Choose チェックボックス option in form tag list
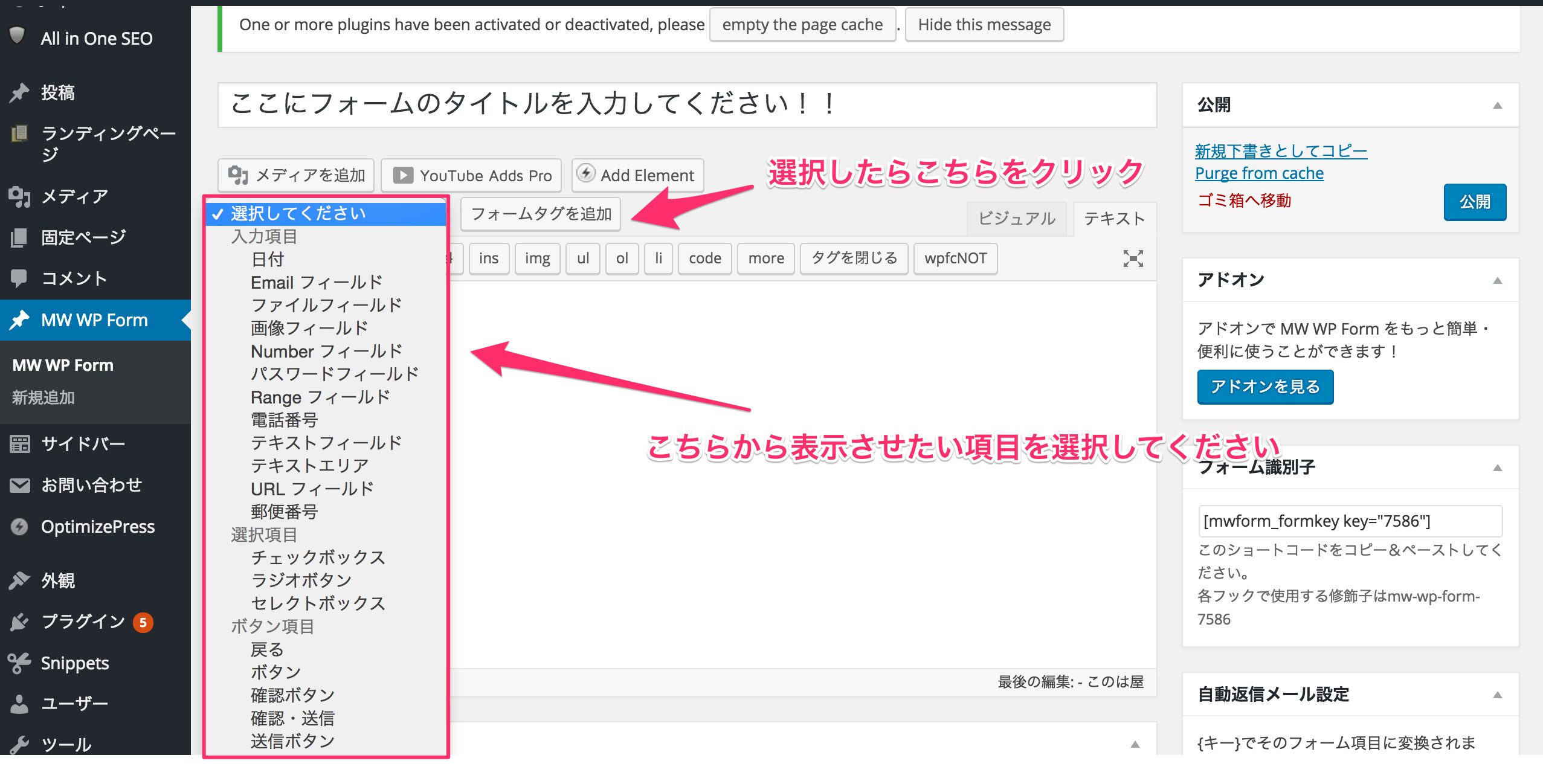This screenshot has height=784, width=1543. [x=318, y=557]
